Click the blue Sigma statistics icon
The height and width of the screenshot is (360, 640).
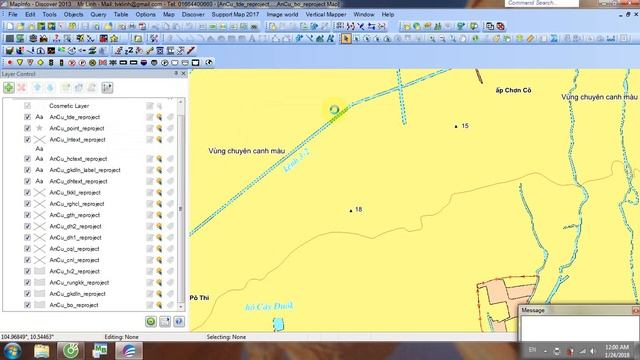pos(553,39)
